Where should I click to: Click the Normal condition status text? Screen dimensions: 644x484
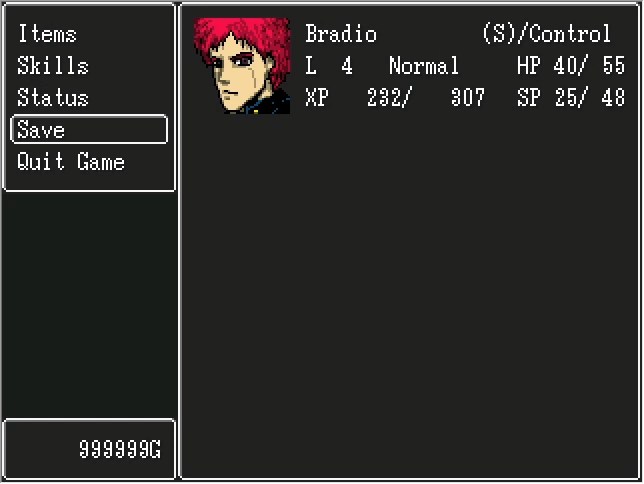(x=424, y=65)
